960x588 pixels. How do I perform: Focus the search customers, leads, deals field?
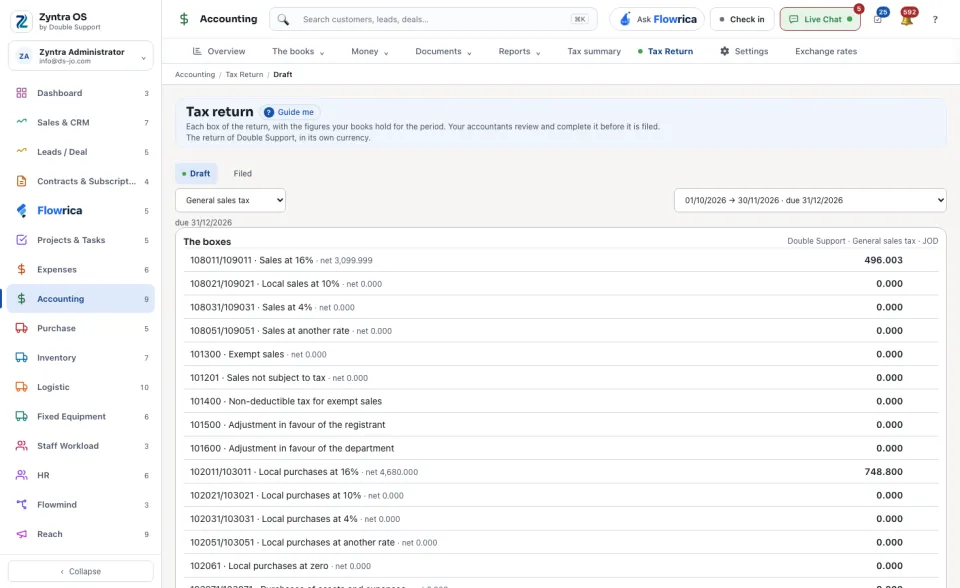pyautogui.click(x=433, y=19)
